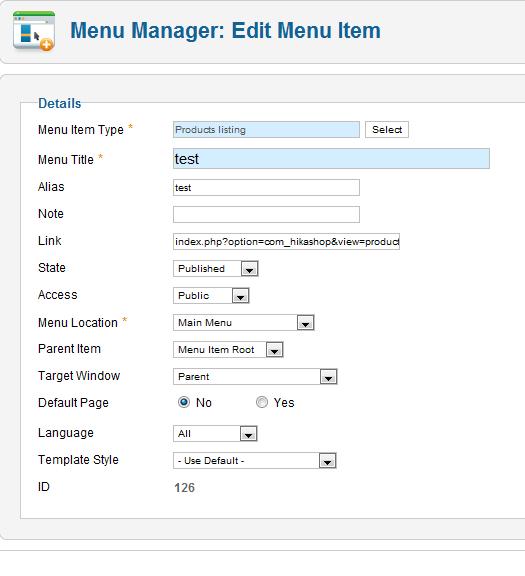The width and height of the screenshot is (525, 576).
Task: Click into the Menu Title field
Action: point(331,159)
